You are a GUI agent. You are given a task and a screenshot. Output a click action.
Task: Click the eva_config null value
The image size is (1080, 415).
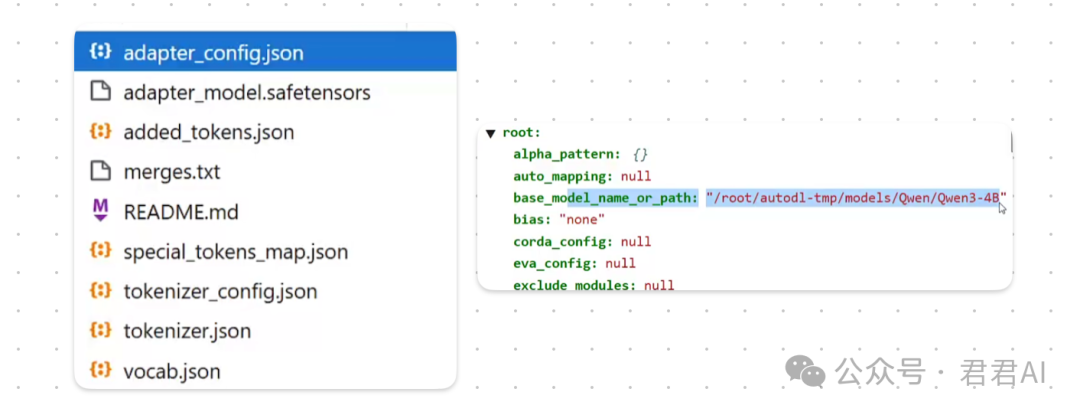[x=621, y=264]
